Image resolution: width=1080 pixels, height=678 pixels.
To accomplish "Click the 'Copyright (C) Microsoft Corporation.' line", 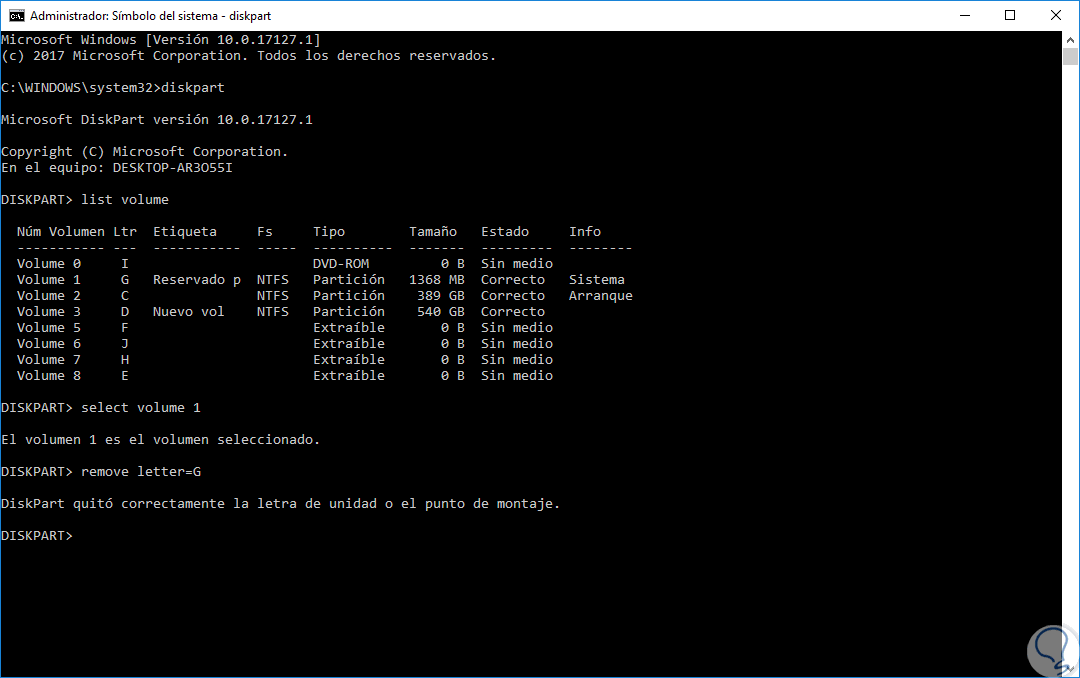I will pos(145,152).
